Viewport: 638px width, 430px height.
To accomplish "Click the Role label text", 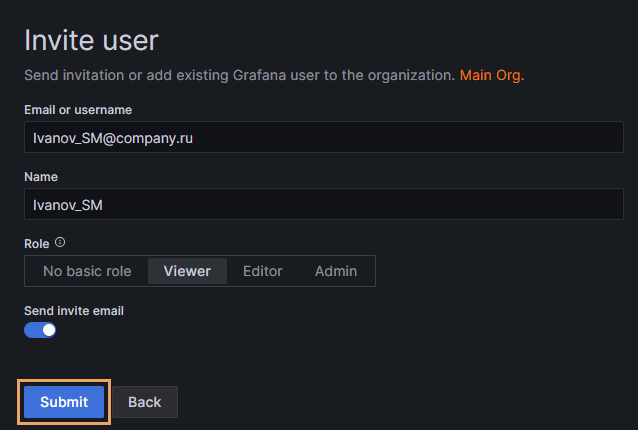I will point(37,243).
